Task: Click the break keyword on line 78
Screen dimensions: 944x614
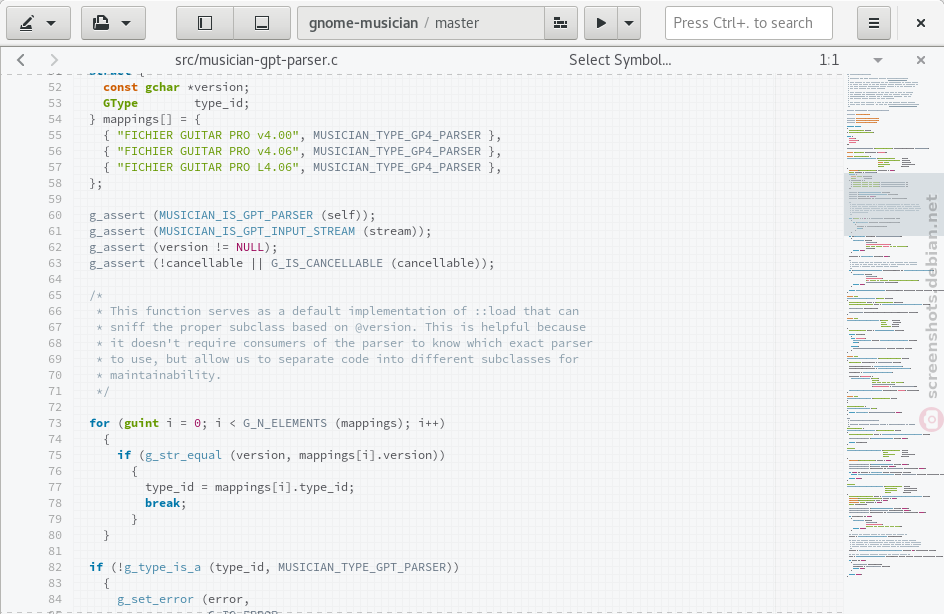Action: [x=163, y=503]
